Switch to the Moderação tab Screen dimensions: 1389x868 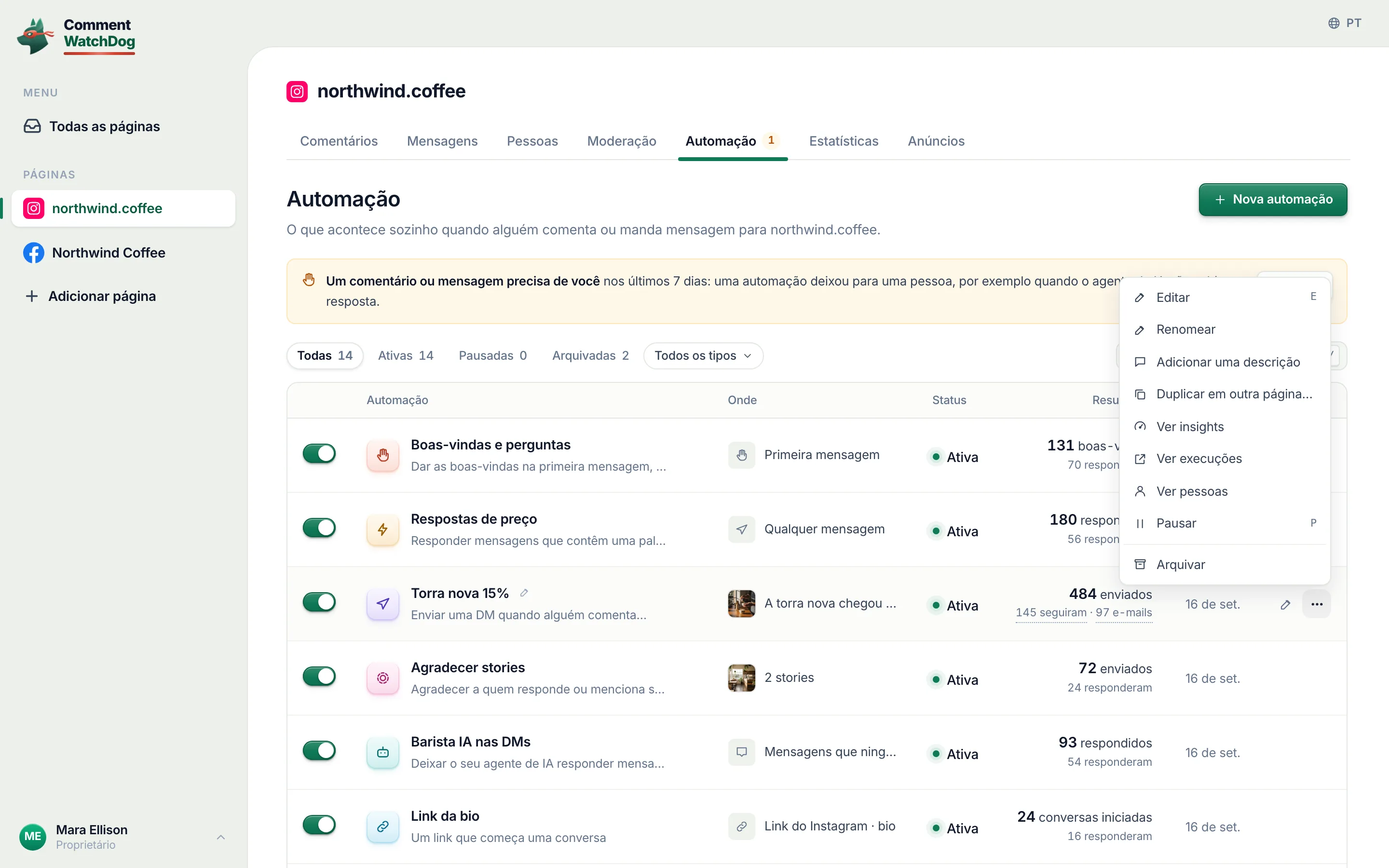(x=622, y=141)
